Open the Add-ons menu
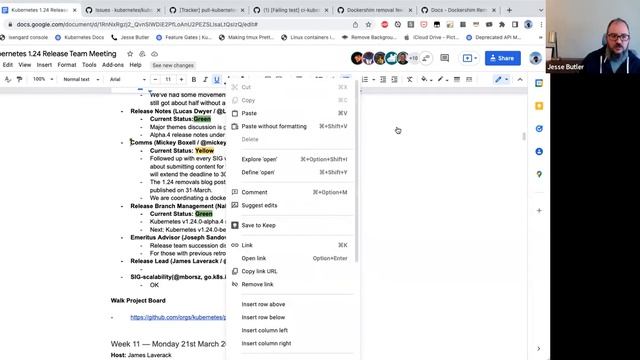 point(113,65)
